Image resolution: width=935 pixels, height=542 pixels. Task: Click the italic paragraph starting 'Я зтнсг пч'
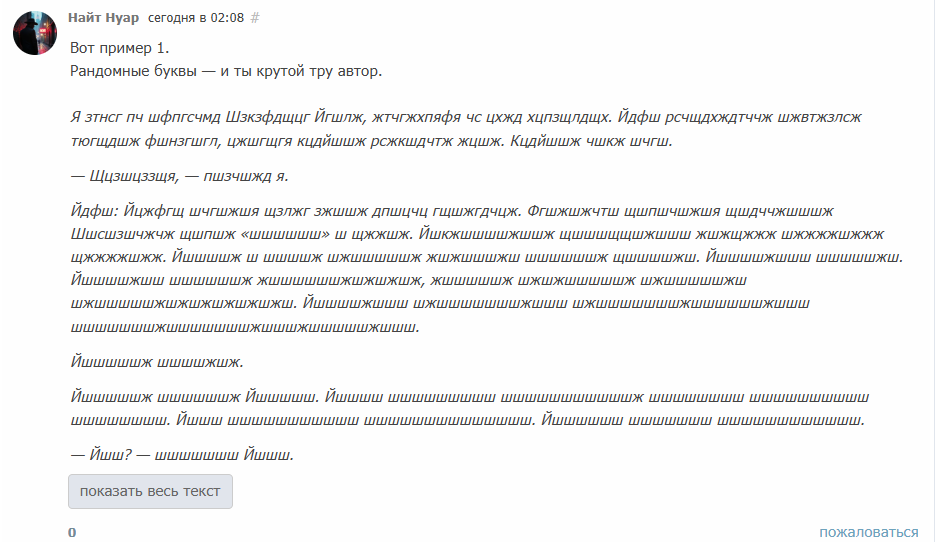point(466,129)
